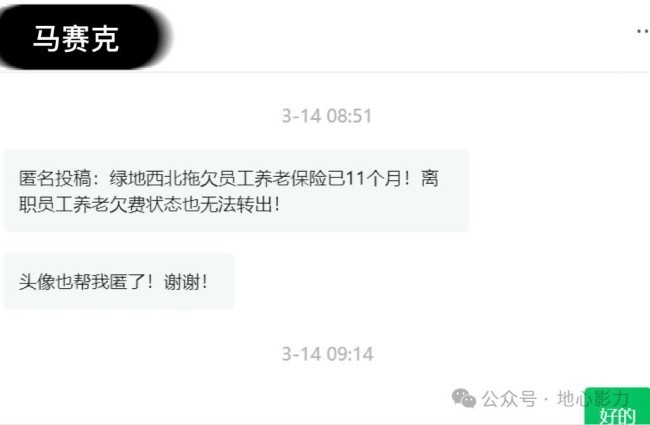The width and height of the screenshot is (650, 425).
Task: Click the green 好的 reply bubble
Action: [x=617, y=407]
